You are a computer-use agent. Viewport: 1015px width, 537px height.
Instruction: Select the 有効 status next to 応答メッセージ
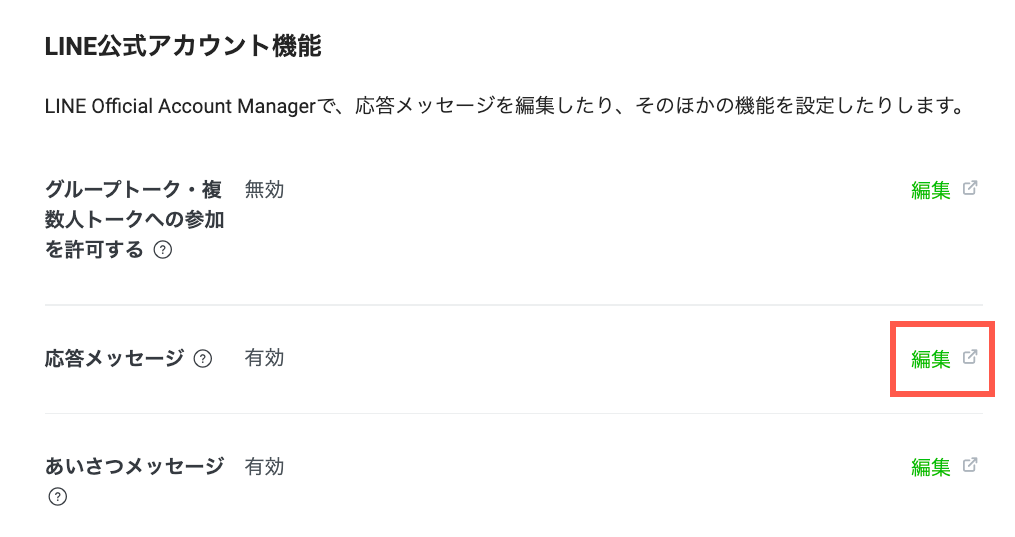tap(264, 358)
